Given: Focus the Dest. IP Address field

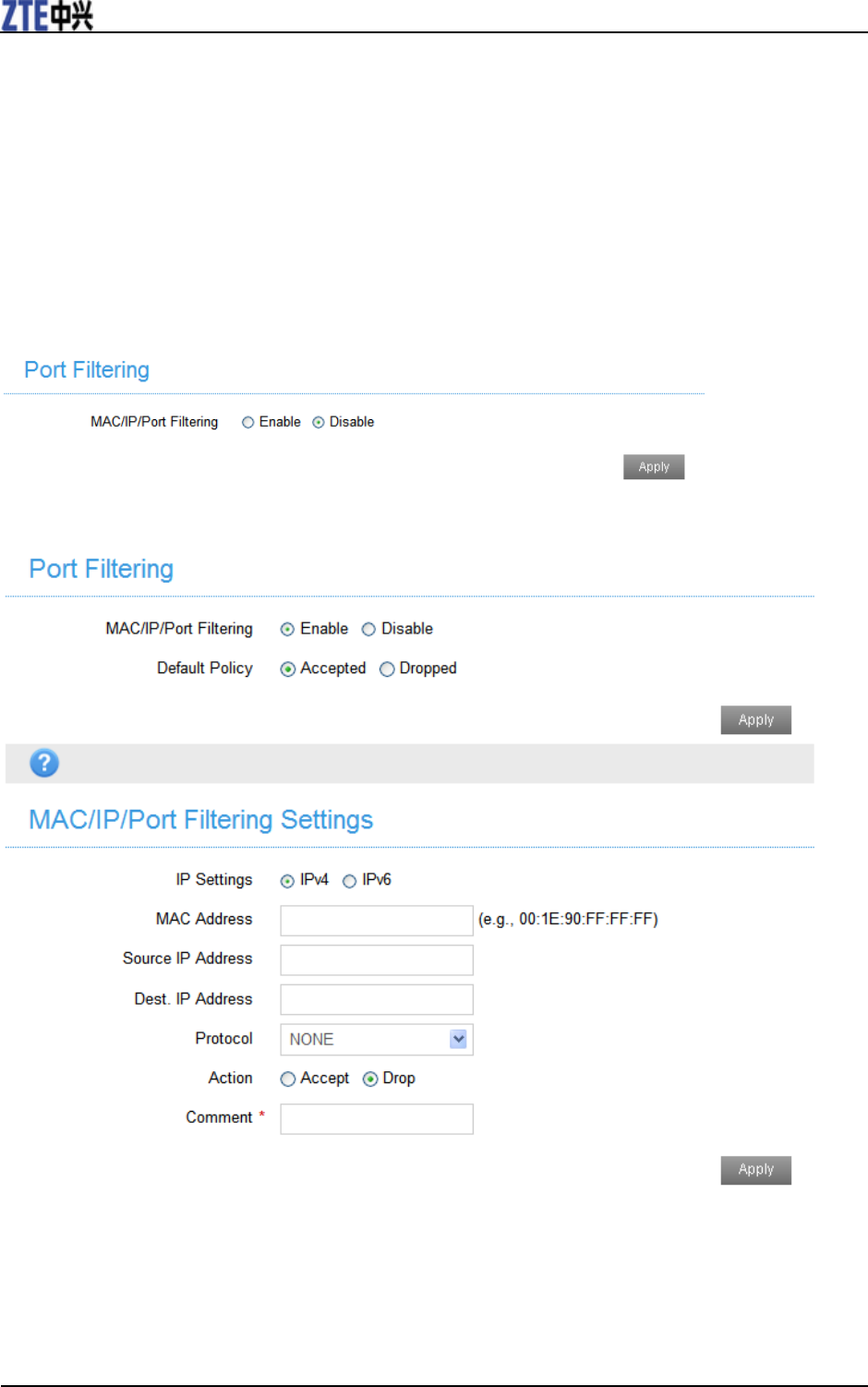Looking at the screenshot, I should click(377, 1000).
